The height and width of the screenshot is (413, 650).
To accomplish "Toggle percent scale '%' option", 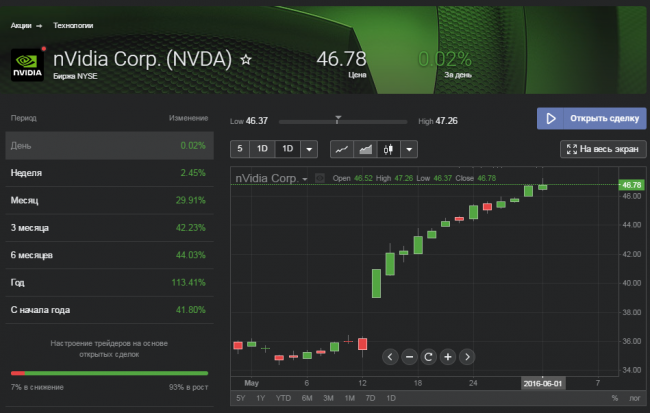I will coord(615,398).
